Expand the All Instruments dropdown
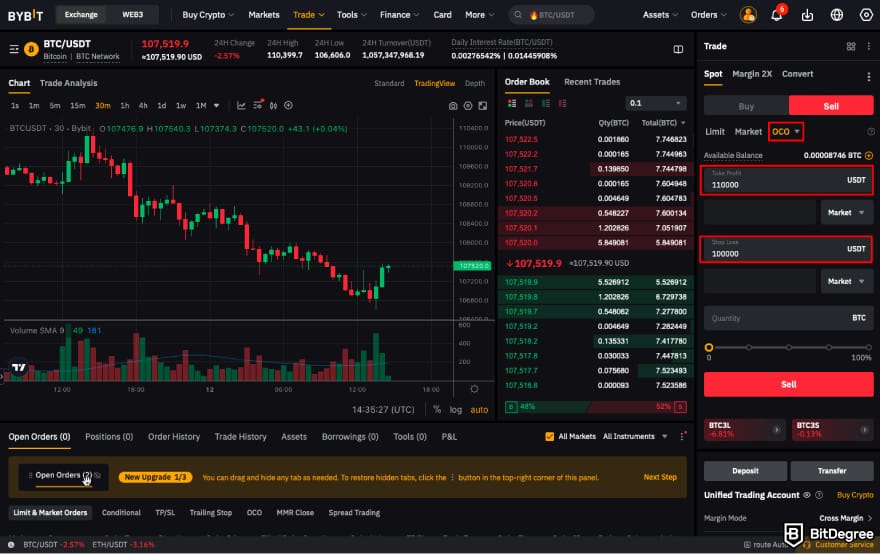 [635, 436]
